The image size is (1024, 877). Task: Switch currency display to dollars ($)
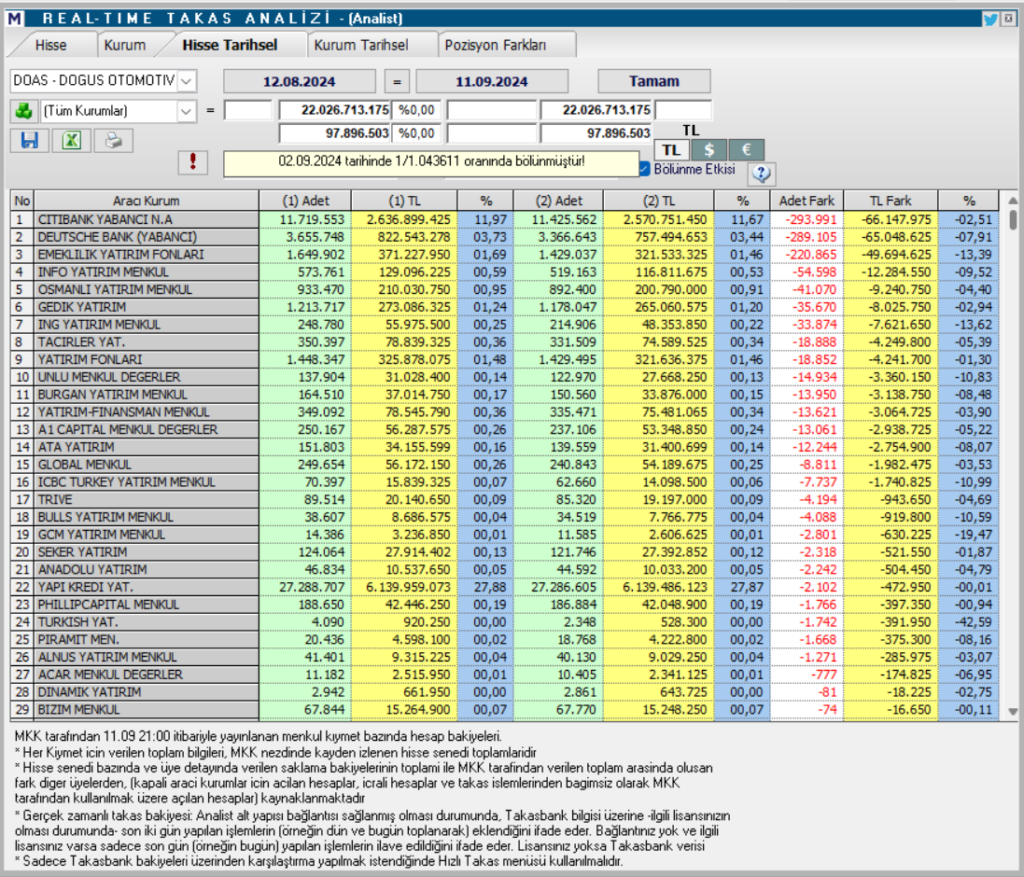[707, 148]
